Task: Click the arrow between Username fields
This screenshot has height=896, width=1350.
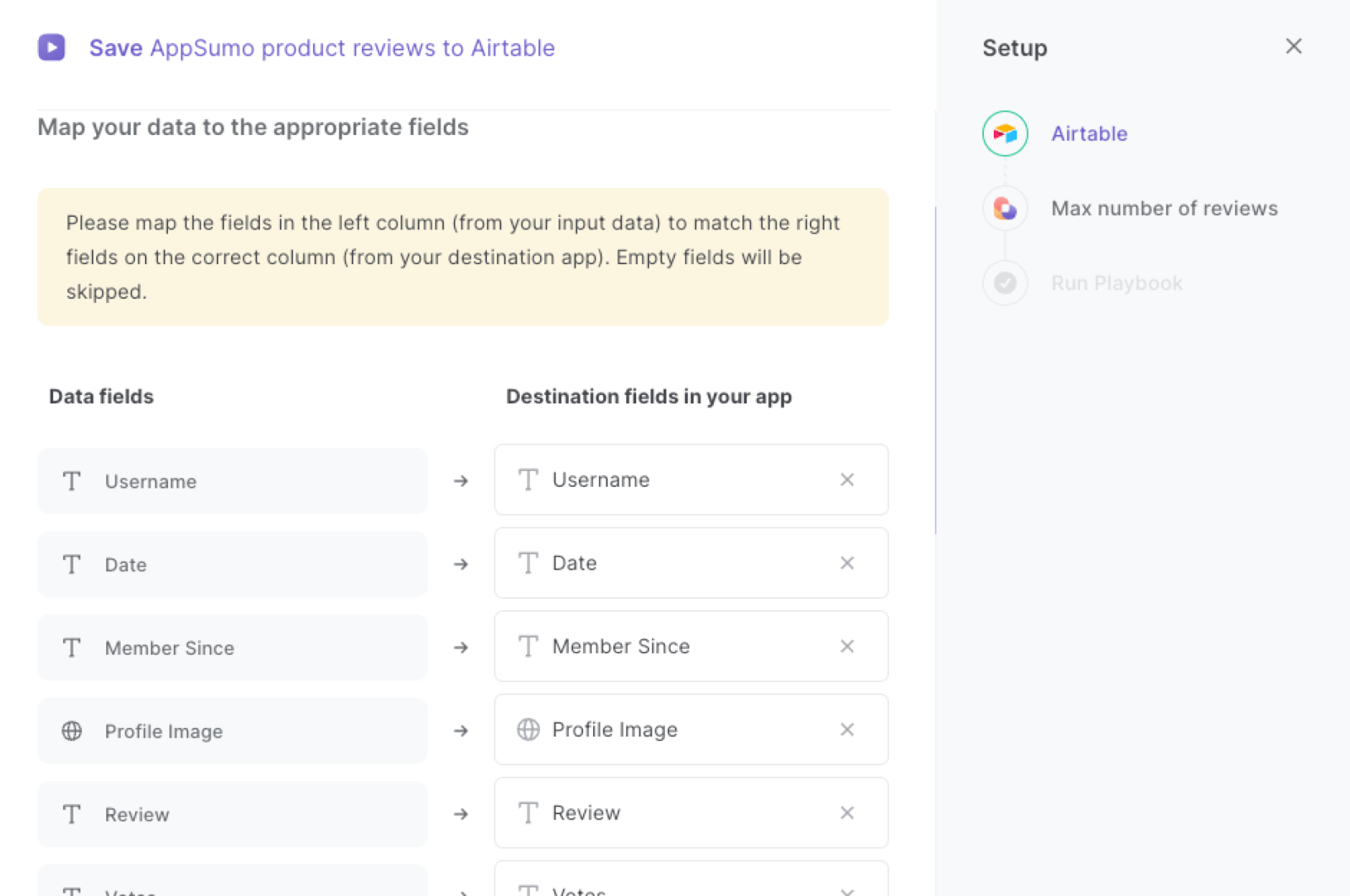Action: click(461, 481)
